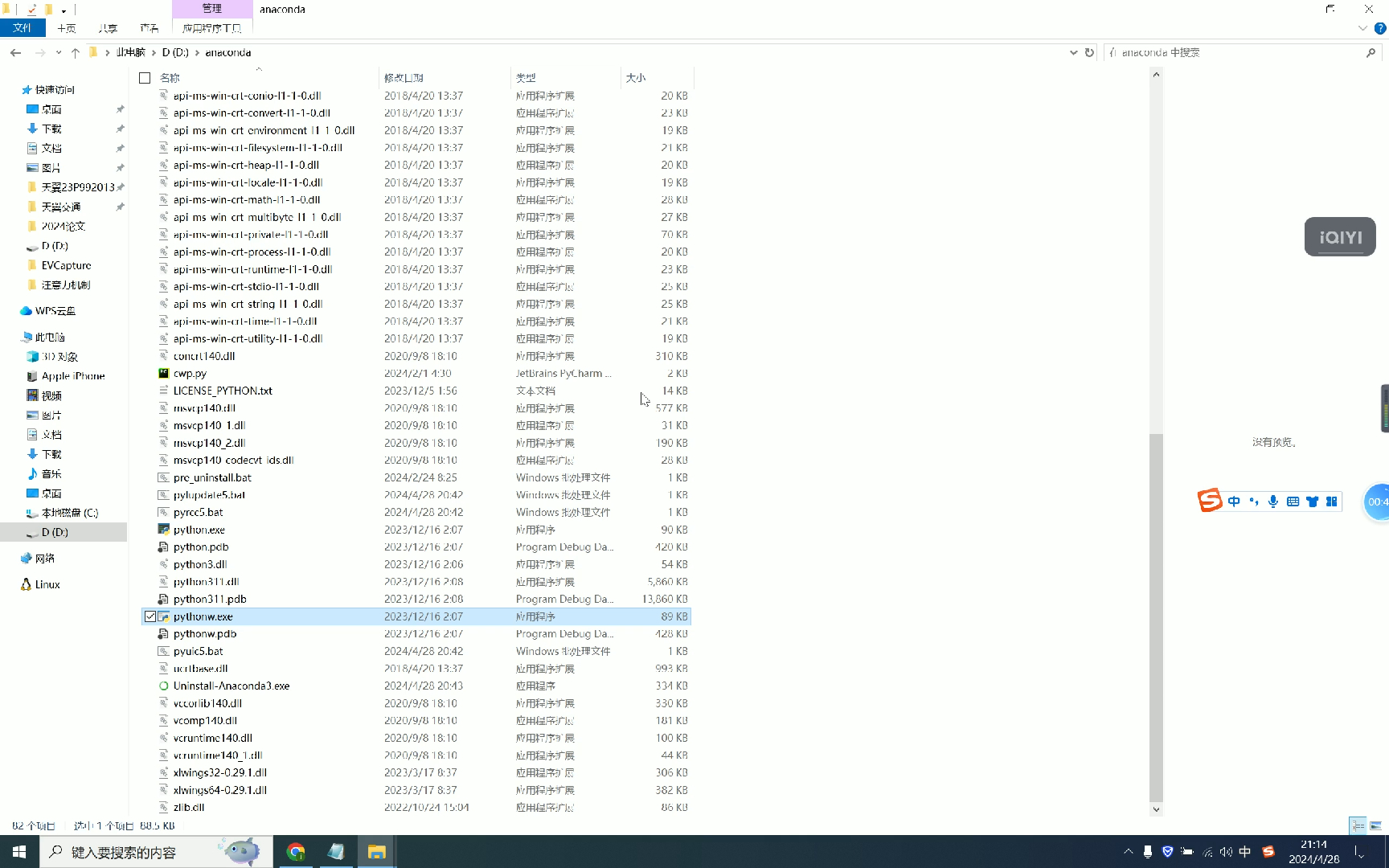Image resolution: width=1389 pixels, height=868 pixels.
Task: Expand breadcrumb chevron after 此电脑
Action: [154, 53]
